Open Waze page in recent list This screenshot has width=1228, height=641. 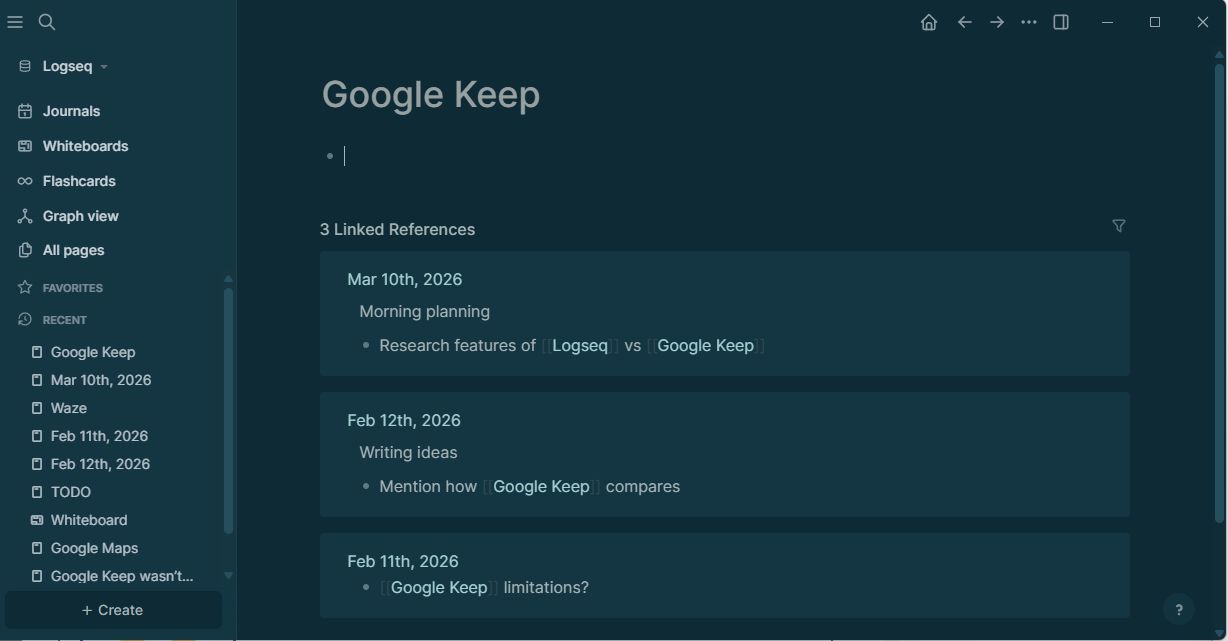69,408
